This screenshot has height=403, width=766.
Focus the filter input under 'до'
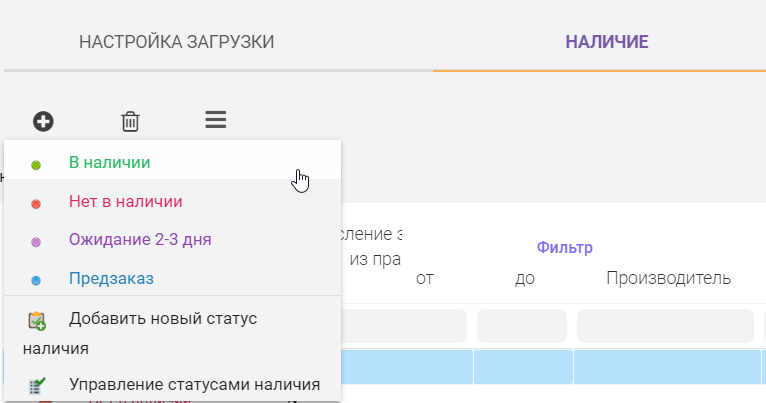point(522,326)
